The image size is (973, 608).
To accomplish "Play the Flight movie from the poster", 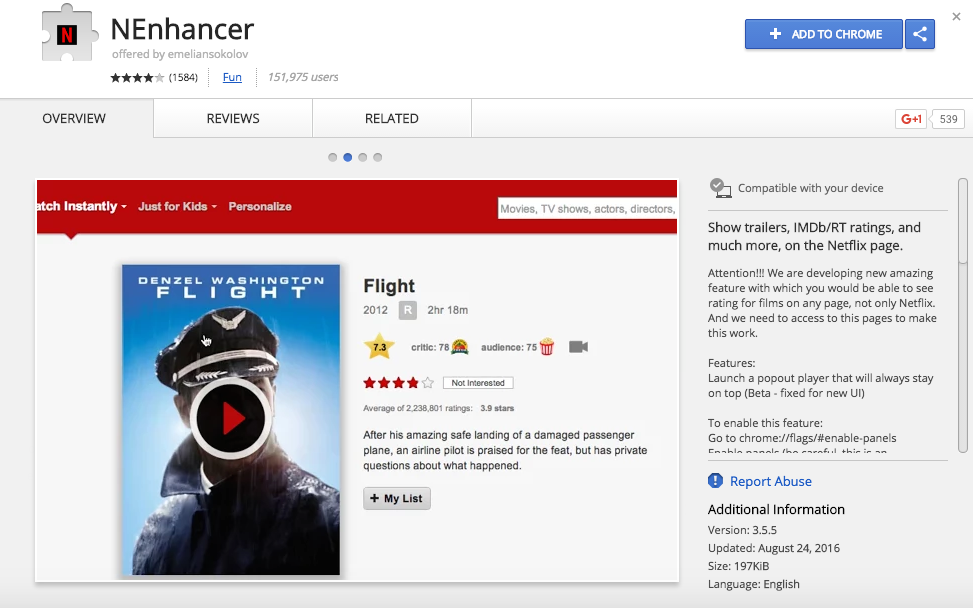I will tap(230, 418).
